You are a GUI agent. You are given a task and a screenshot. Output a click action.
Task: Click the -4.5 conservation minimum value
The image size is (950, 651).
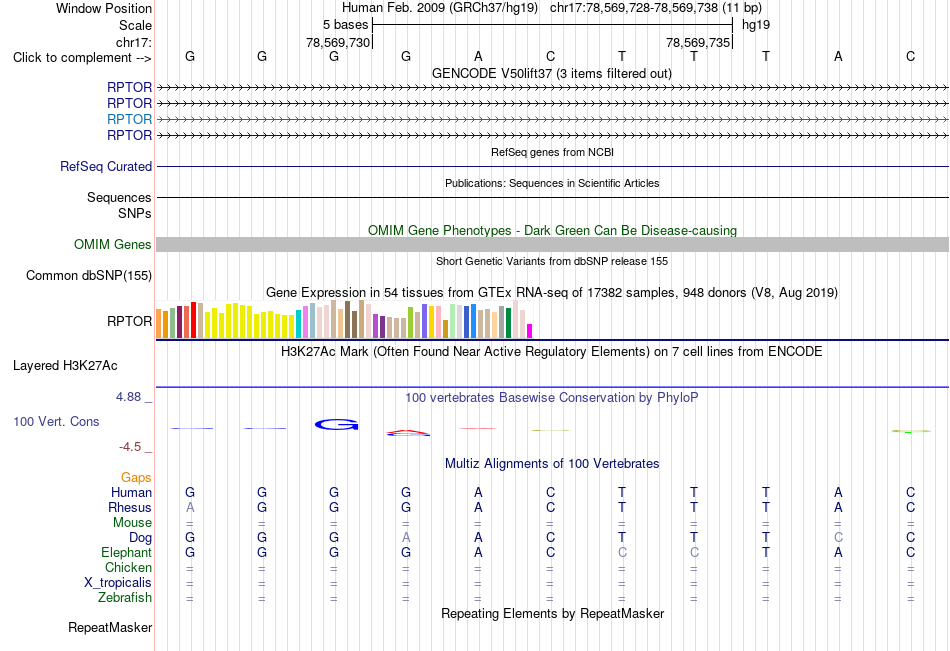coord(130,447)
